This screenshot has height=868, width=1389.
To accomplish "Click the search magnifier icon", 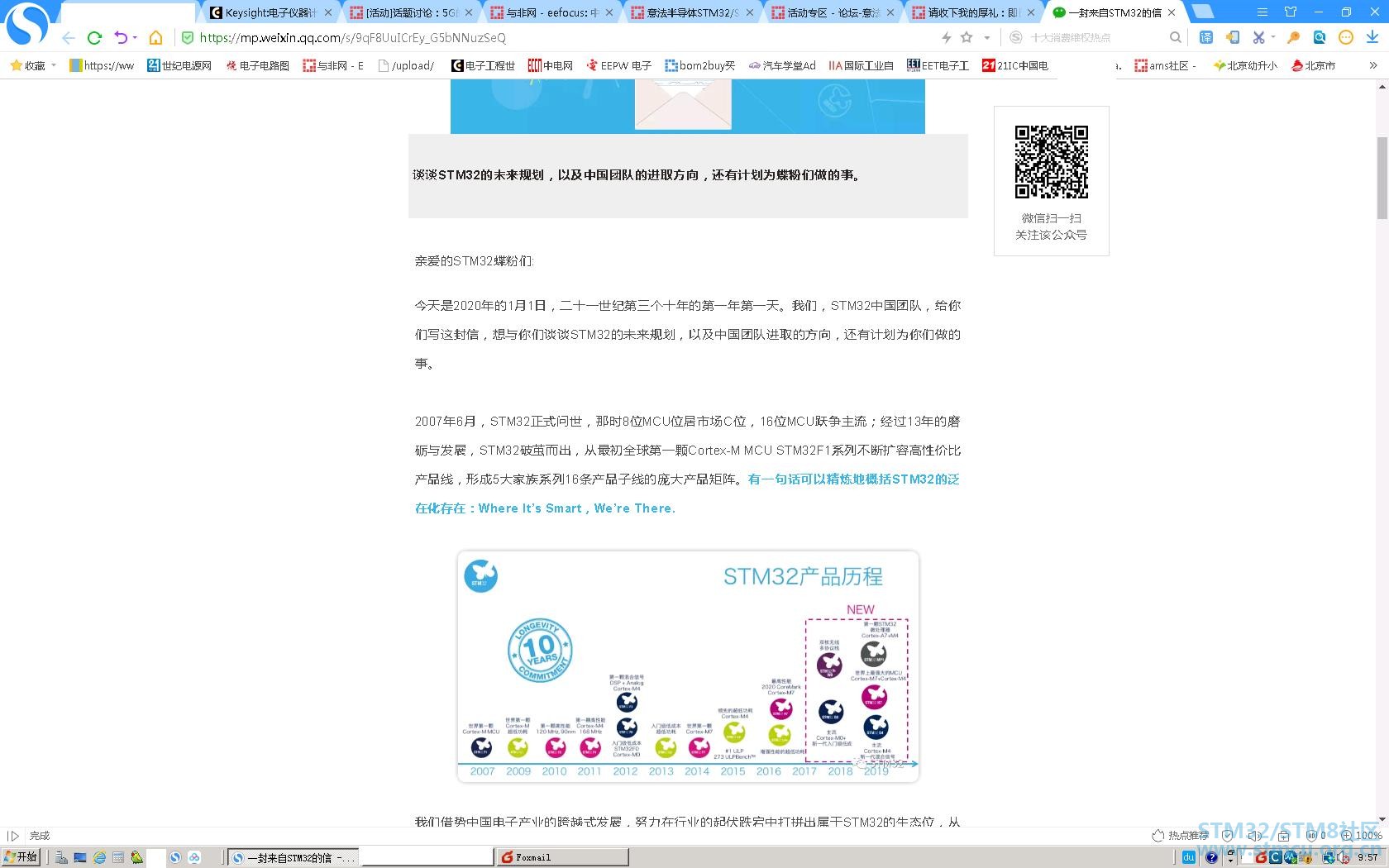I will (1175, 37).
